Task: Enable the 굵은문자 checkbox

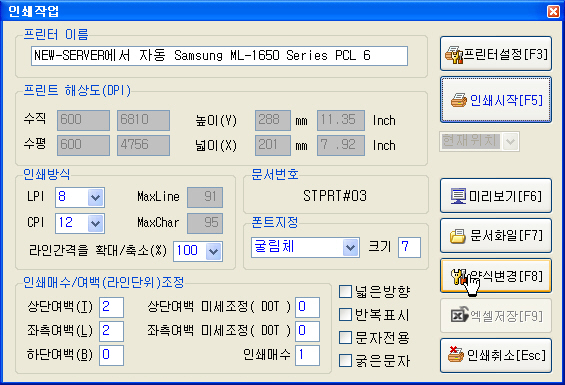Action: 345,360
